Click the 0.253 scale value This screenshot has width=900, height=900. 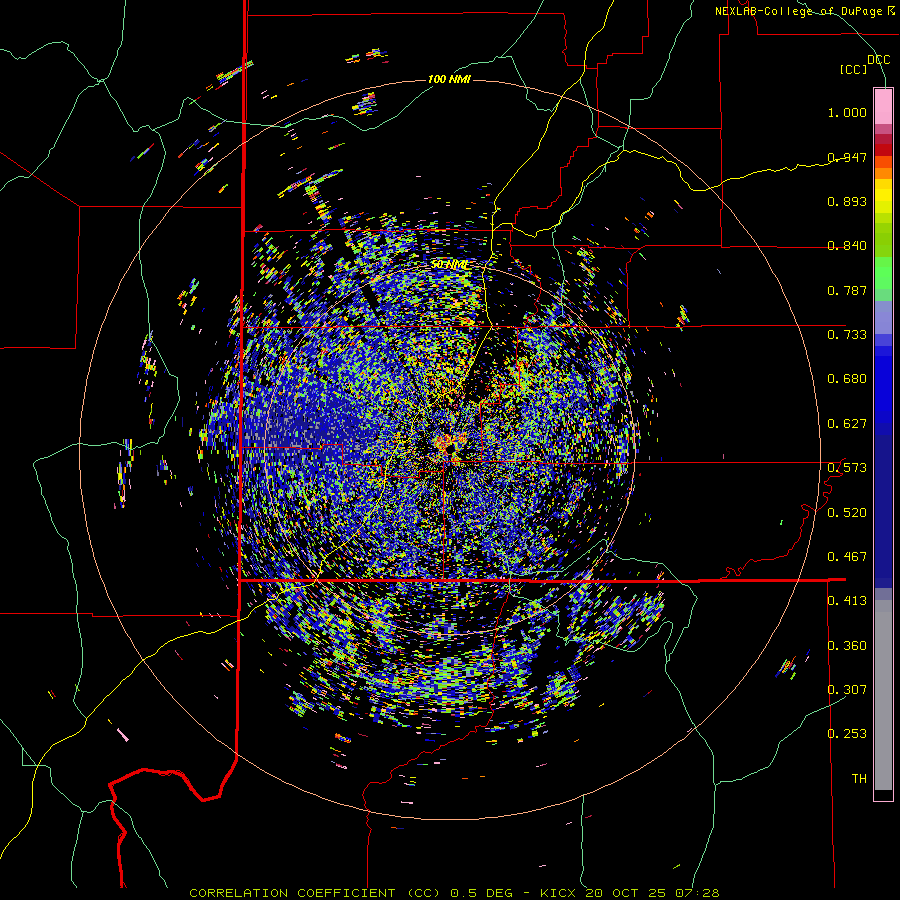coord(847,734)
